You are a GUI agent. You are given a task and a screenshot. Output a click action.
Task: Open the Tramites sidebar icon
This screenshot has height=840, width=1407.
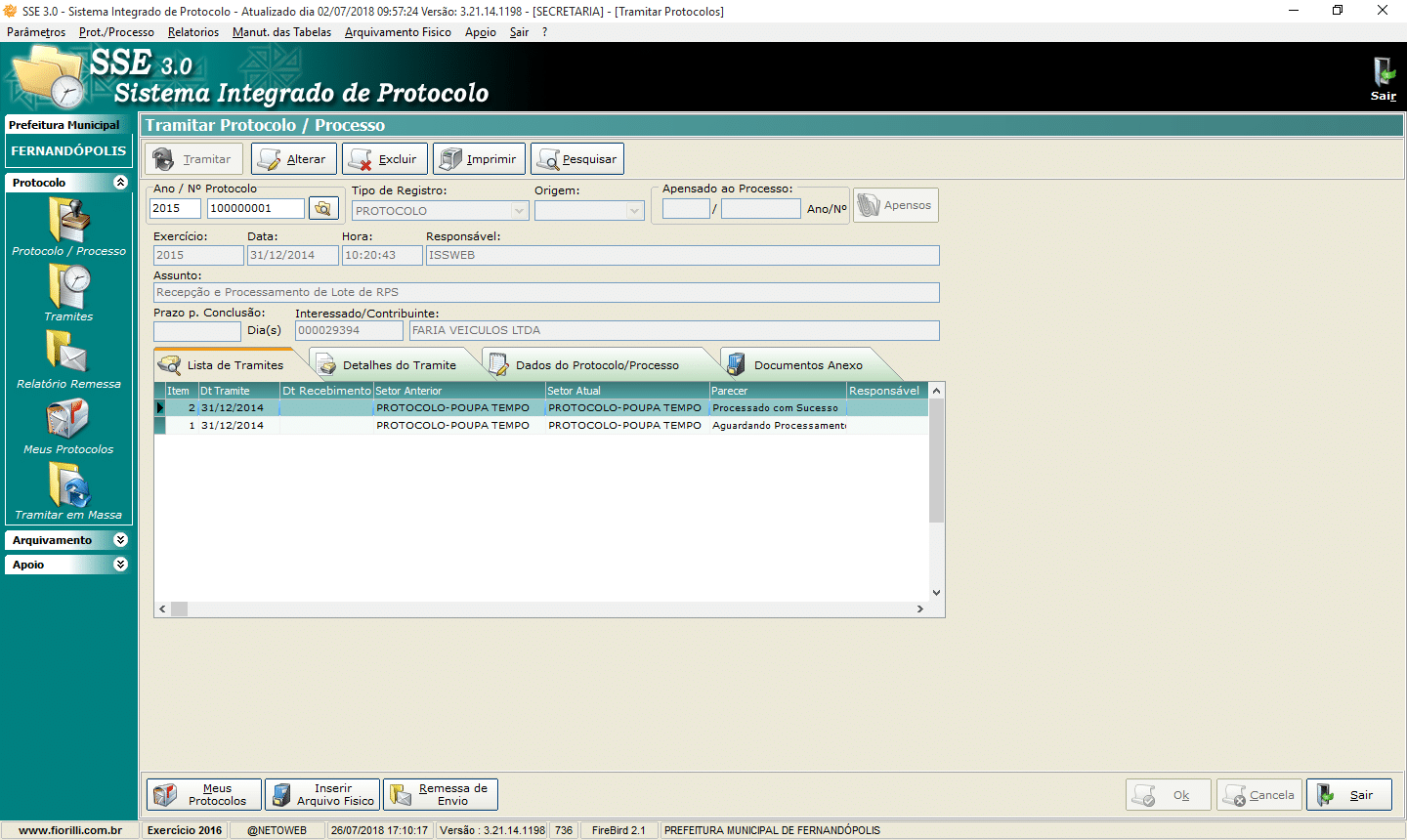(68, 287)
